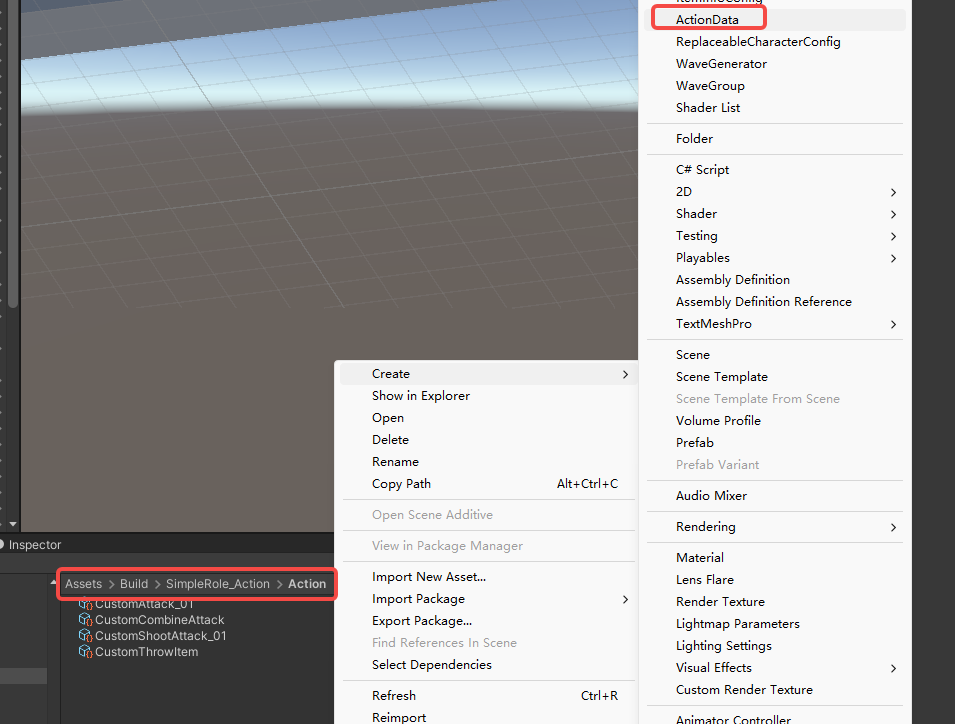
Task: Expand the Import Package submenu
Action: [625, 599]
